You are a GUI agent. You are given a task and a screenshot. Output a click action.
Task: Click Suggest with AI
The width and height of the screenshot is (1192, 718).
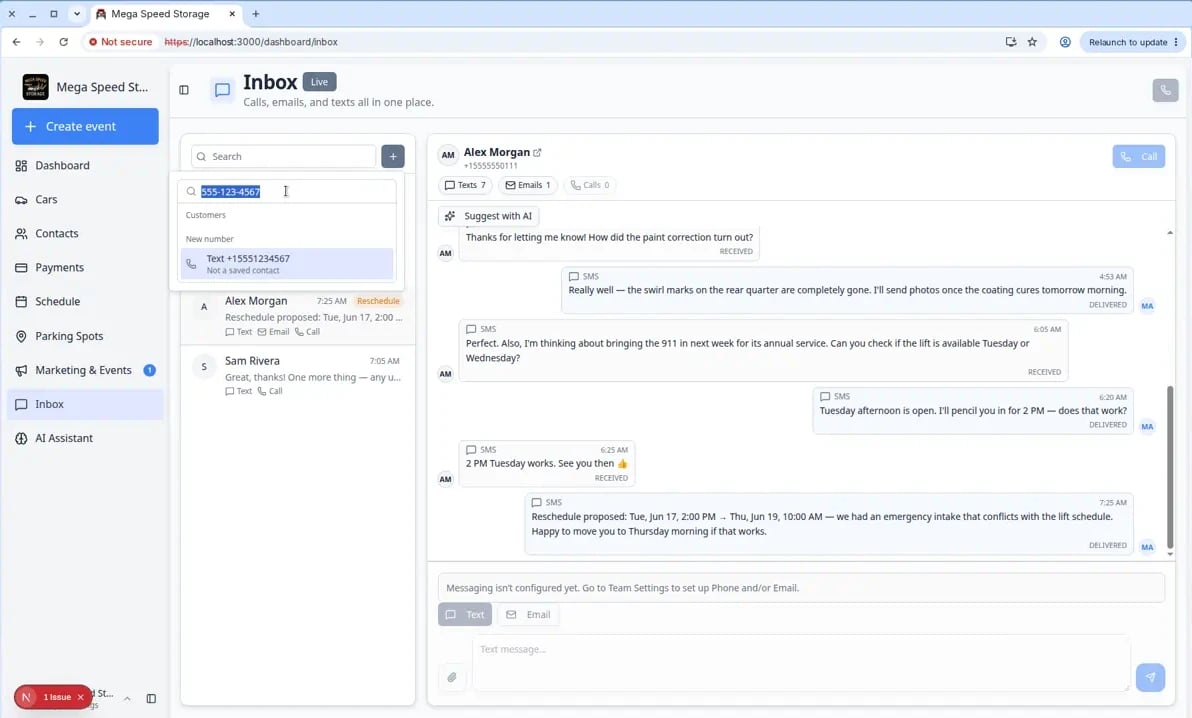pyautogui.click(x=489, y=216)
